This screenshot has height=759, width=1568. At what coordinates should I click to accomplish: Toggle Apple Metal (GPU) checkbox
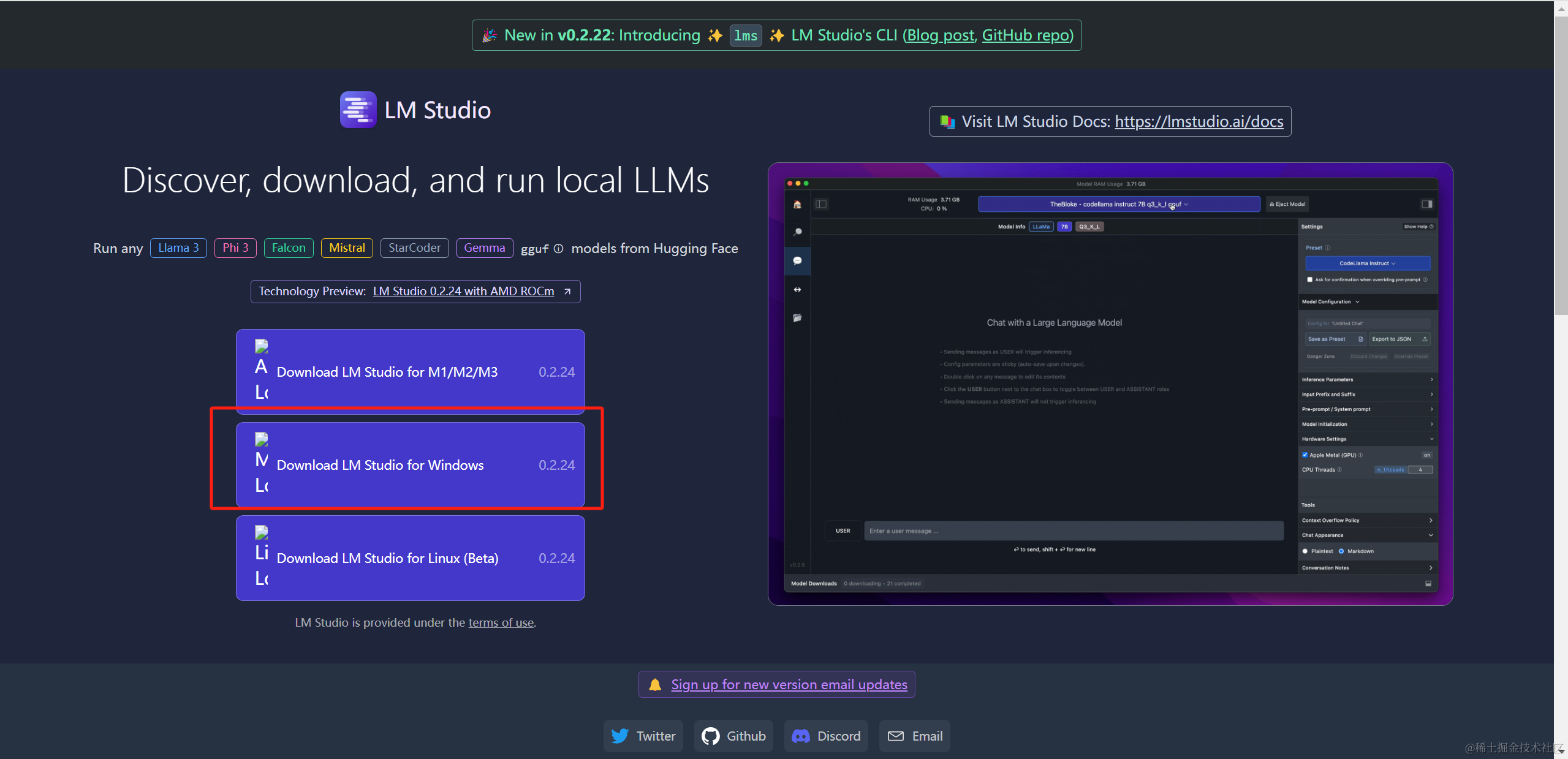[1305, 455]
